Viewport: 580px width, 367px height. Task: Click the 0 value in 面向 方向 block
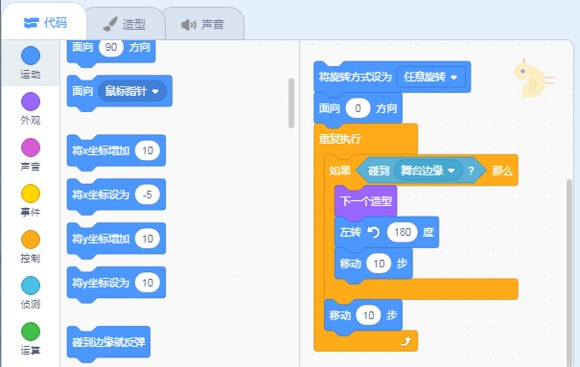point(358,108)
